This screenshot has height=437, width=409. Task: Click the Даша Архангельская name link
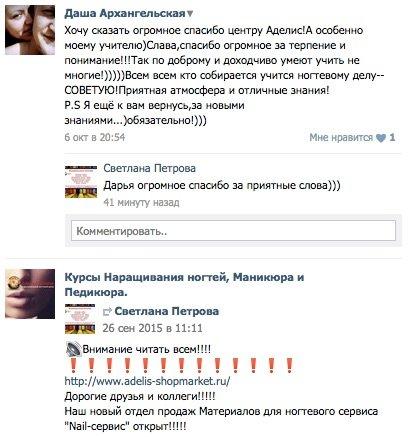[125, 13]
